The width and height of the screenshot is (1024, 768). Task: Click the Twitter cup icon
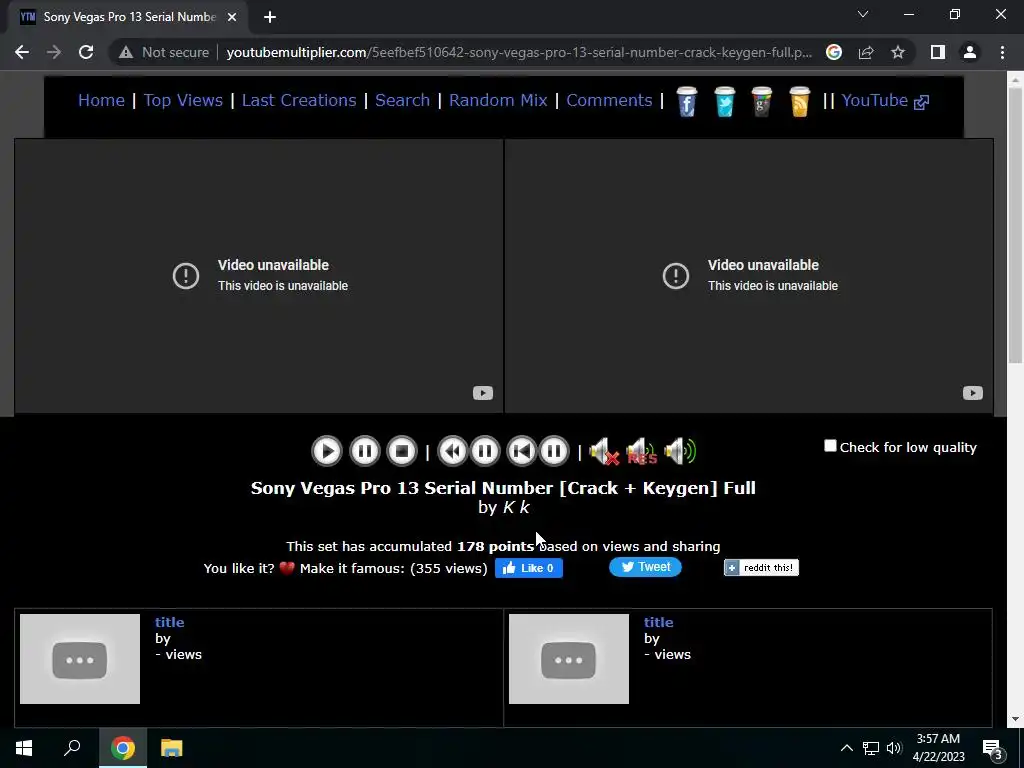click(724, 102)
